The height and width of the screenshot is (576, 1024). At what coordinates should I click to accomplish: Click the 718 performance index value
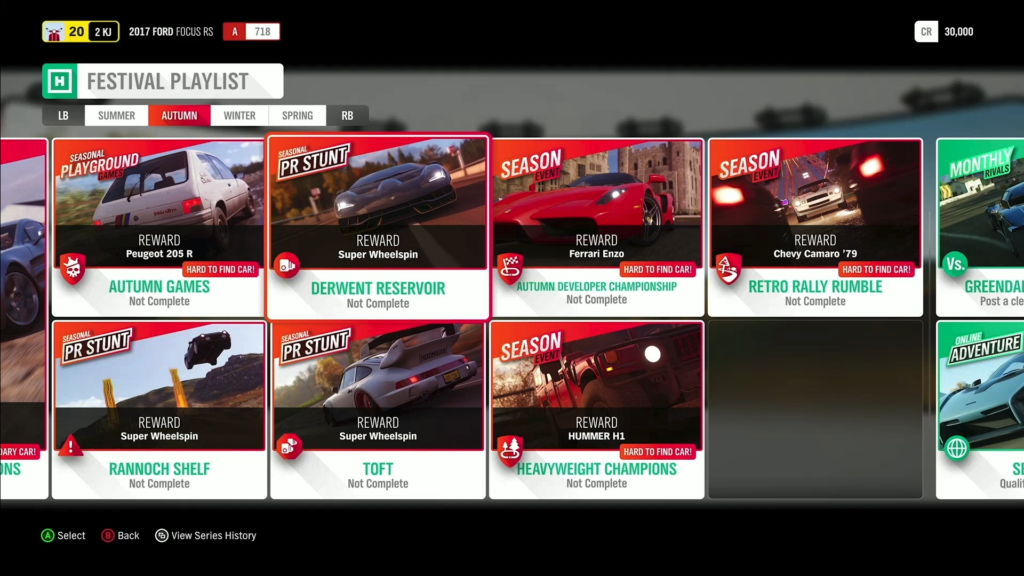point(263,31)
